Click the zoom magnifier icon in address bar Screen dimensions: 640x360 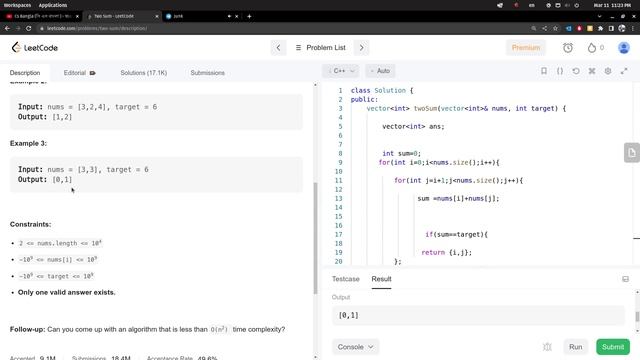point(533,28)
